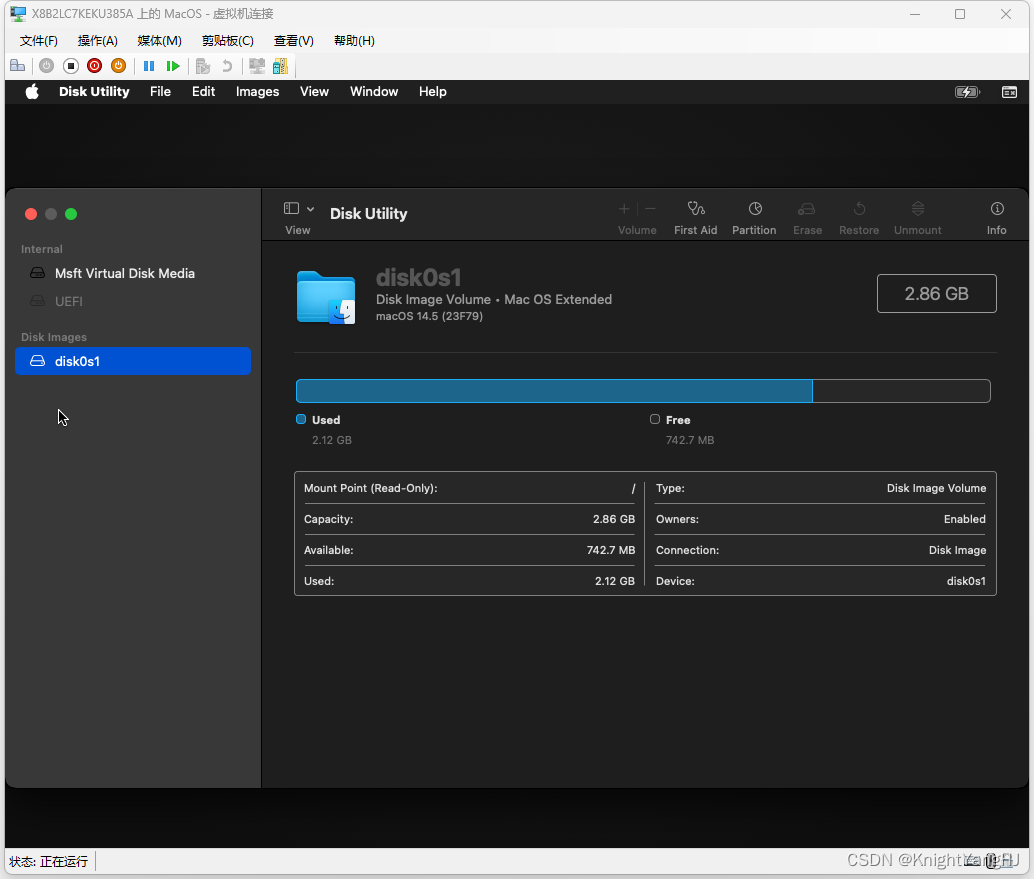The height and width of the screenshot is (879, 1034).
Task: Run First Aid on the disk
Action: click(696, 218)
